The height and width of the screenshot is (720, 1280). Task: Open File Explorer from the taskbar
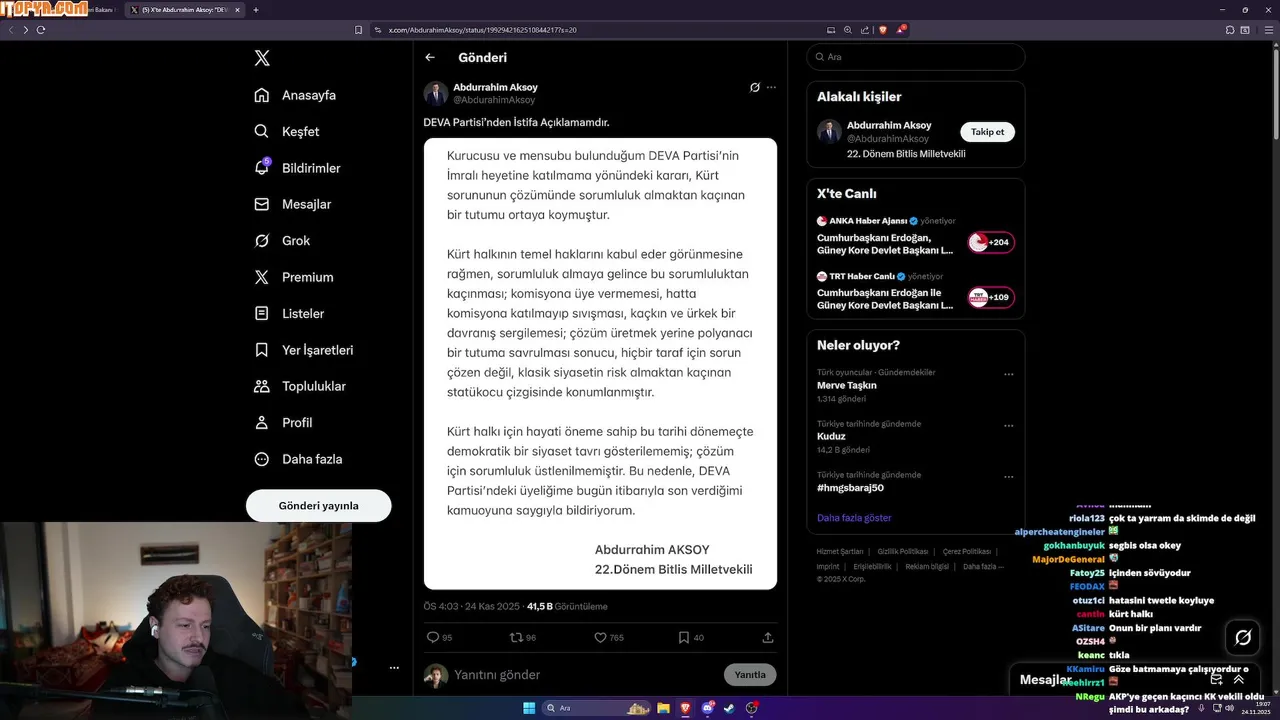(663, 708)
